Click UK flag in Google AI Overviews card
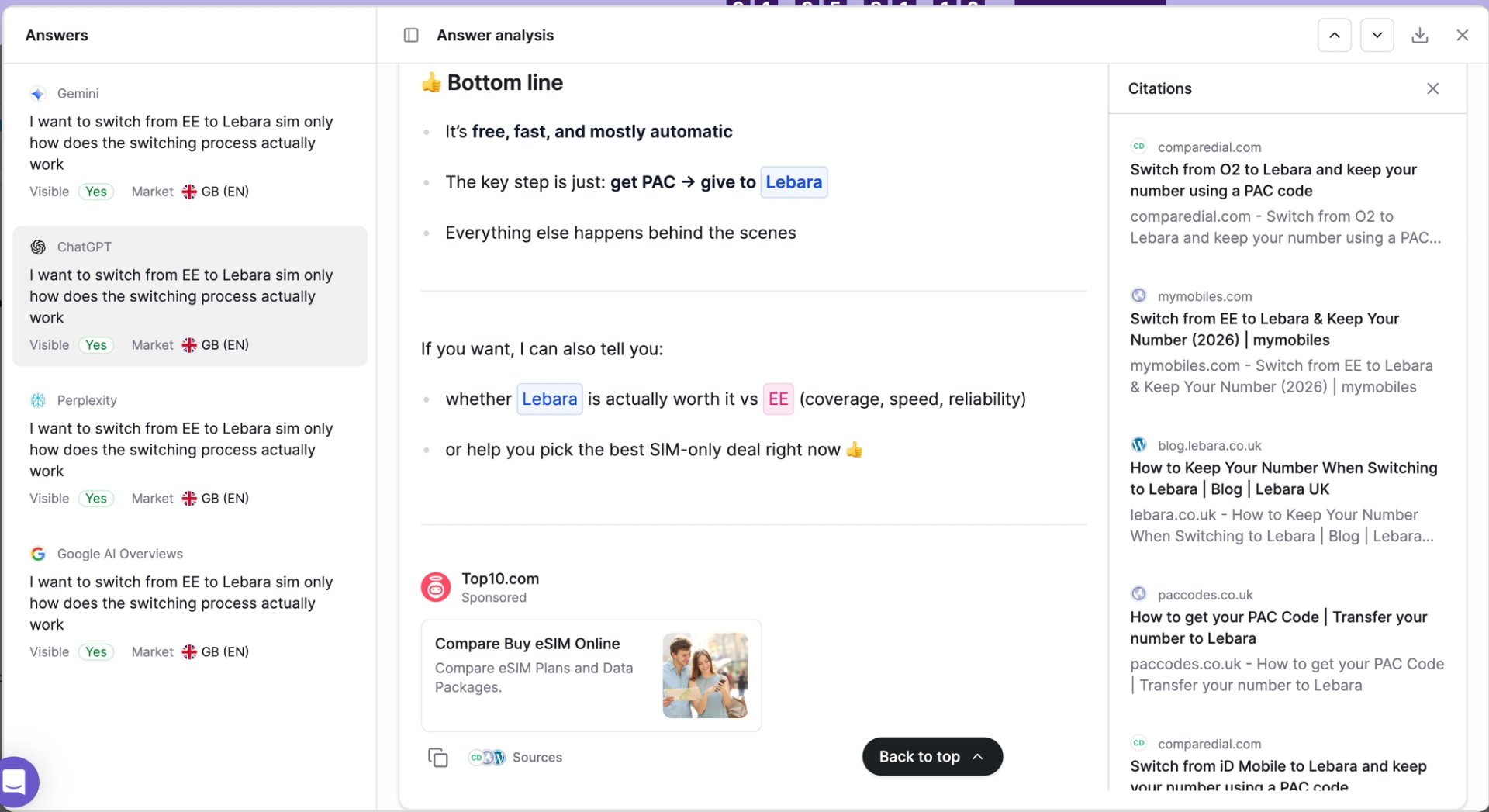The height and width of the screenshot is (812, 1489). pos(189,652)
